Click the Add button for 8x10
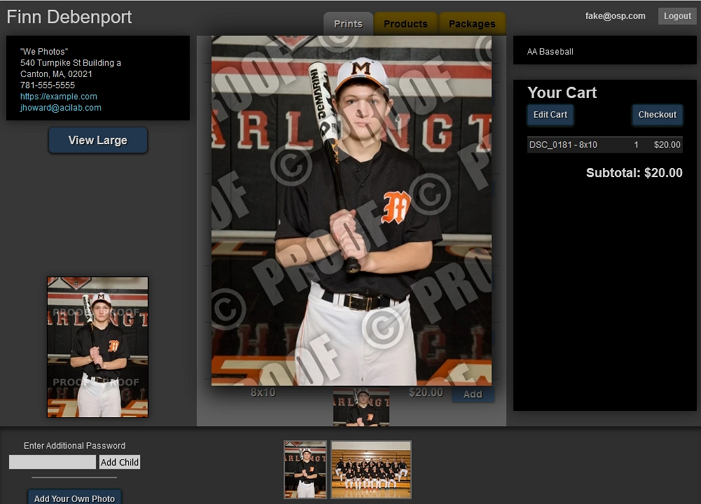This screenshot has height=504, width=701. click(472, 394)
